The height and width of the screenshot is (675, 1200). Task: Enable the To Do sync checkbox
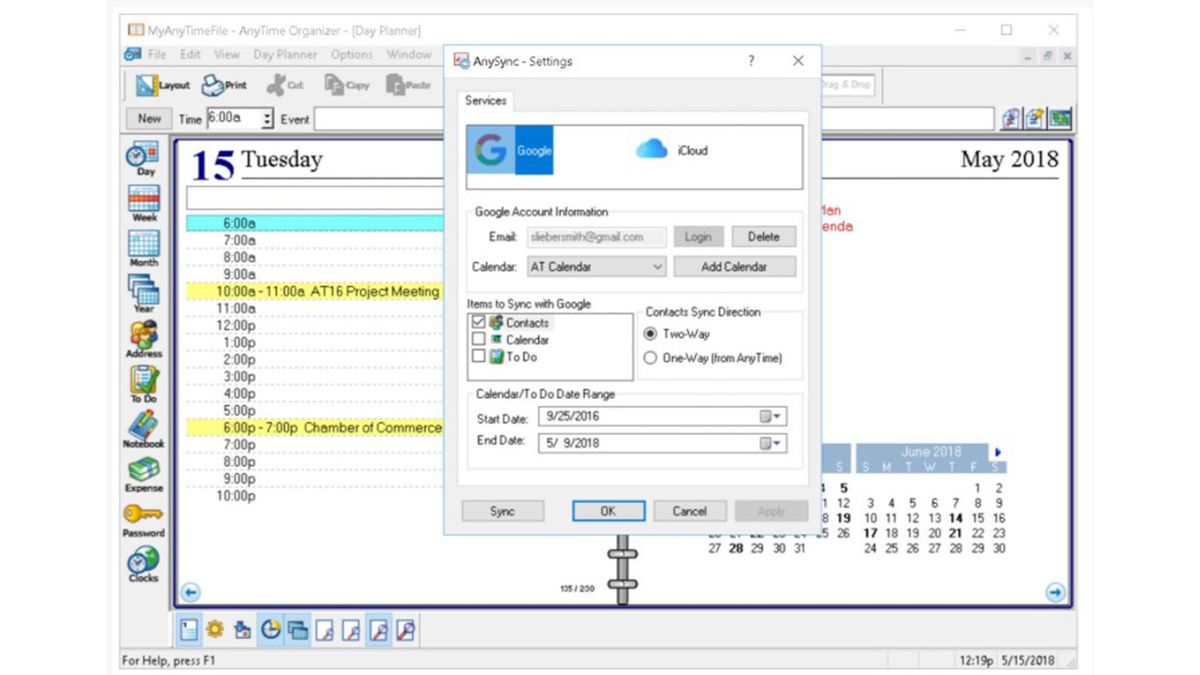click(x=479, y=356)
